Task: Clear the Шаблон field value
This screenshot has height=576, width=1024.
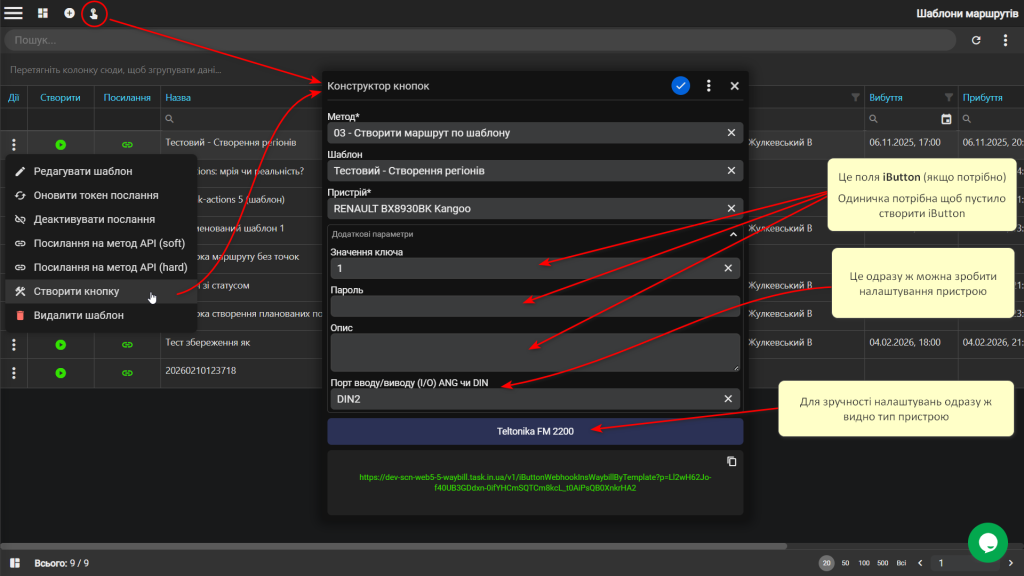Action: point(731,170)
